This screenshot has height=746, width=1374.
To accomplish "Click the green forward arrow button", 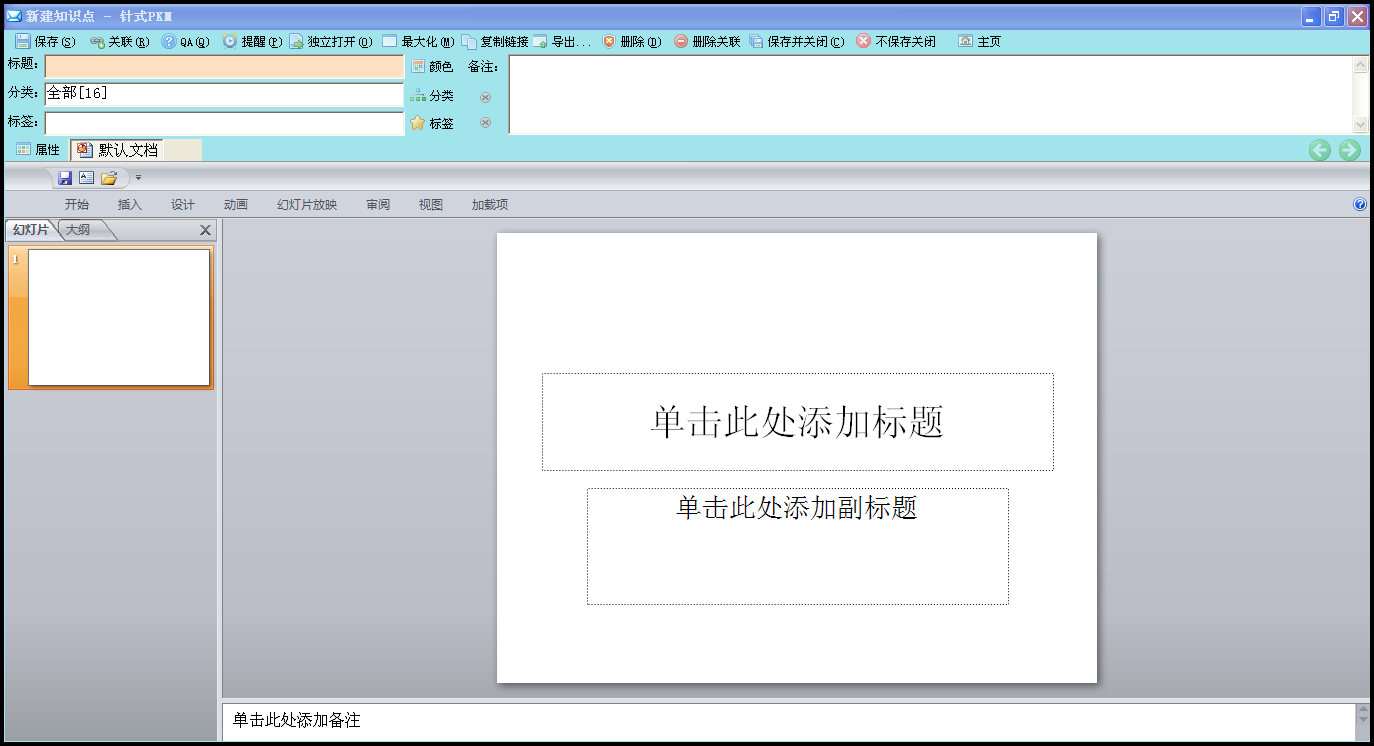I will 1349,150.
